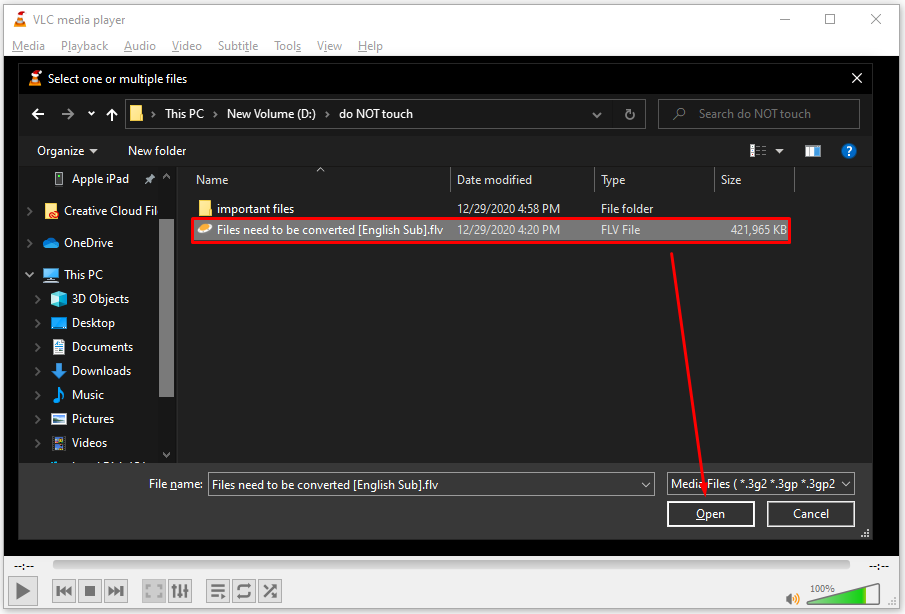Image resolution: width=905 pixels, height=614 pixels.
Task: Open the Video menu
Action: tap(186, 46)
